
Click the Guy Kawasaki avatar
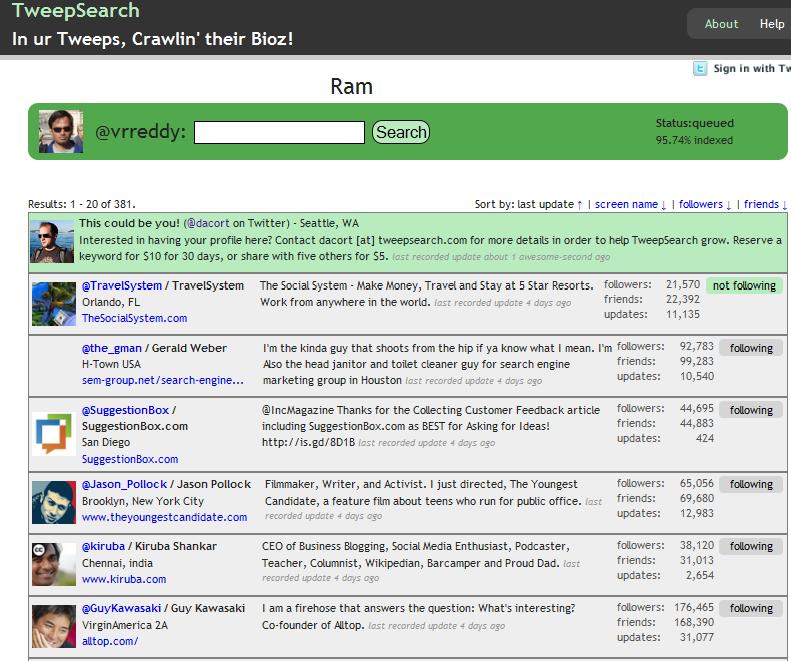[x=53, y=626]
